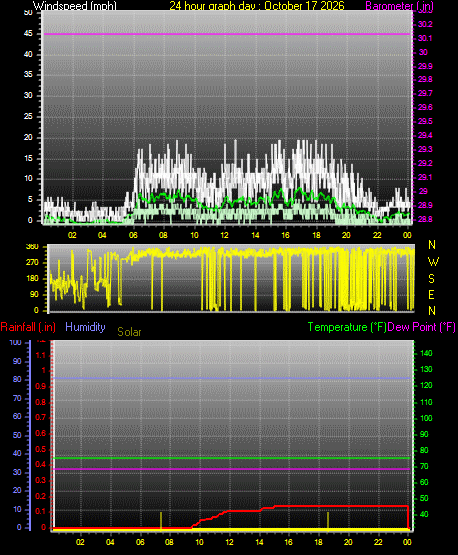Click the '28.8' barometer axis value
Image resolution: width=458 pixels, height=555 pixels.
[x=425, y=219]
